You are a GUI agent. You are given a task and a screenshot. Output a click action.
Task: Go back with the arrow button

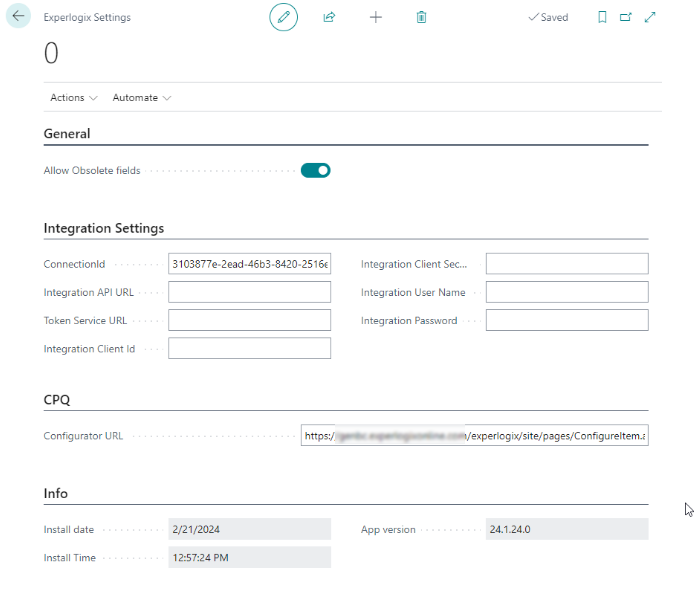click(x=18, y=16)
